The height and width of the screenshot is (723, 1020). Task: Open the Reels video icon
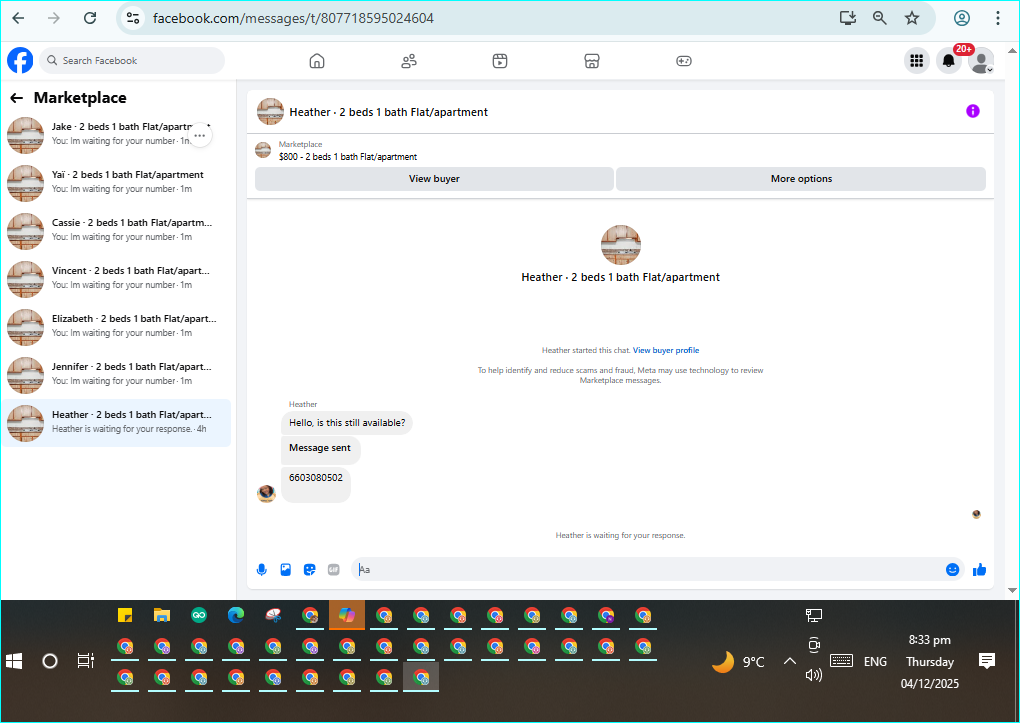coord(500,61)
